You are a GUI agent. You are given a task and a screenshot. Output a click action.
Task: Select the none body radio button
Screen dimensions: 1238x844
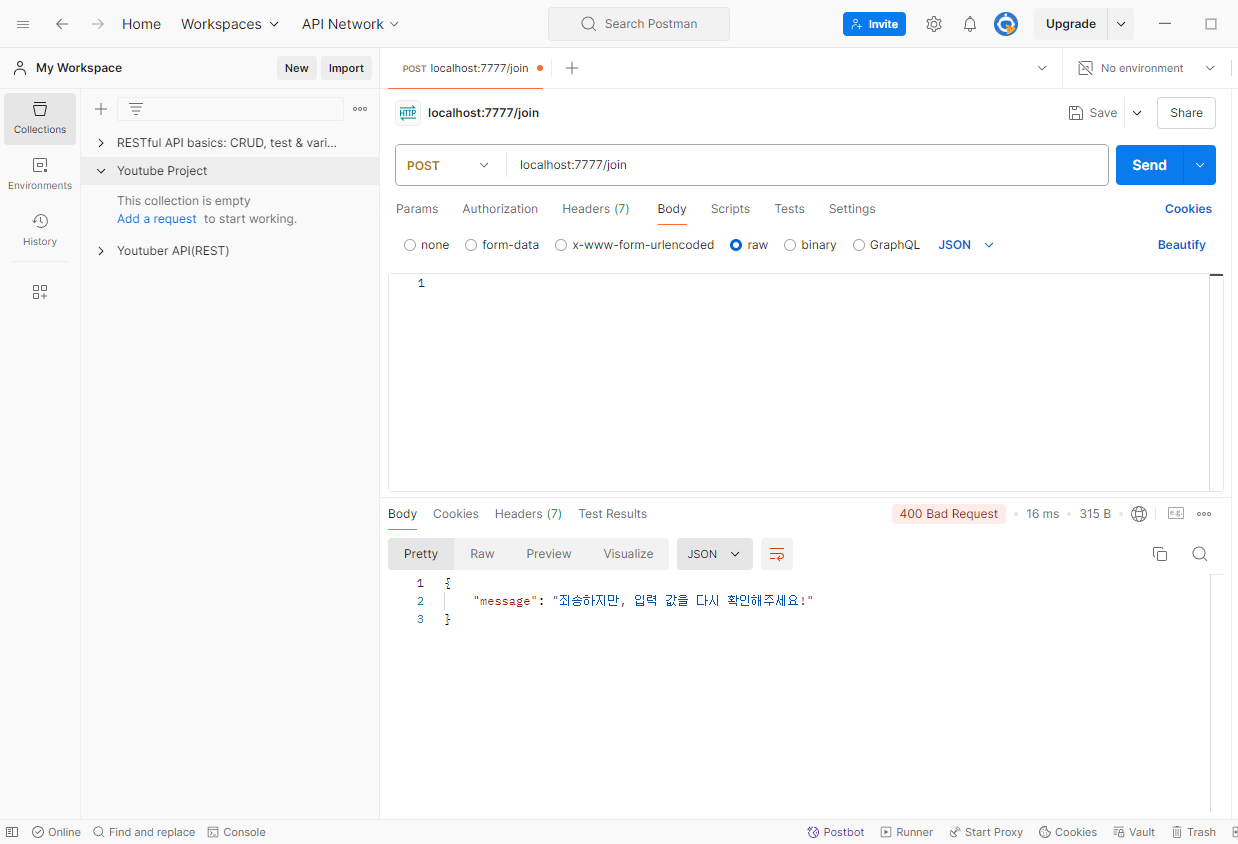click(410, 245)
